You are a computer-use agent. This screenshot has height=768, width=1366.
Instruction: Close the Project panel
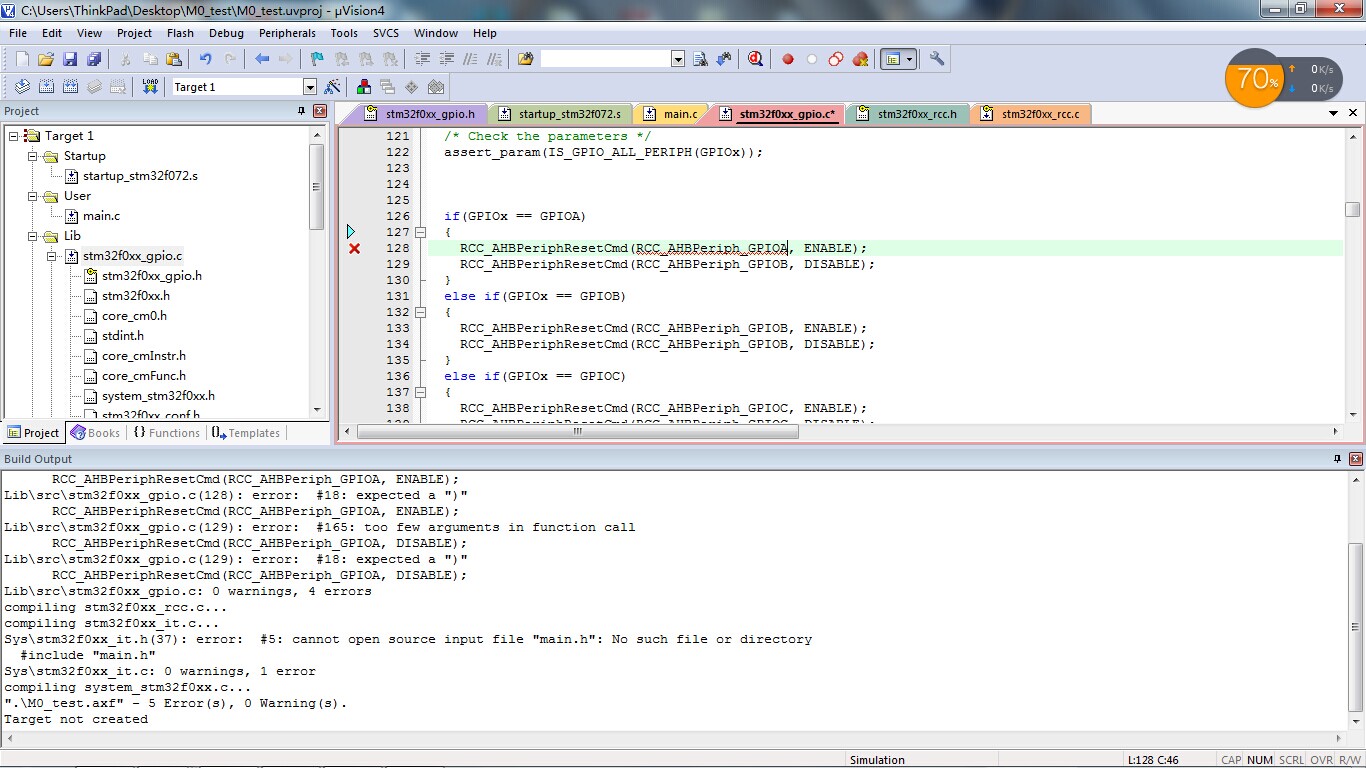(x=320, y=111)
